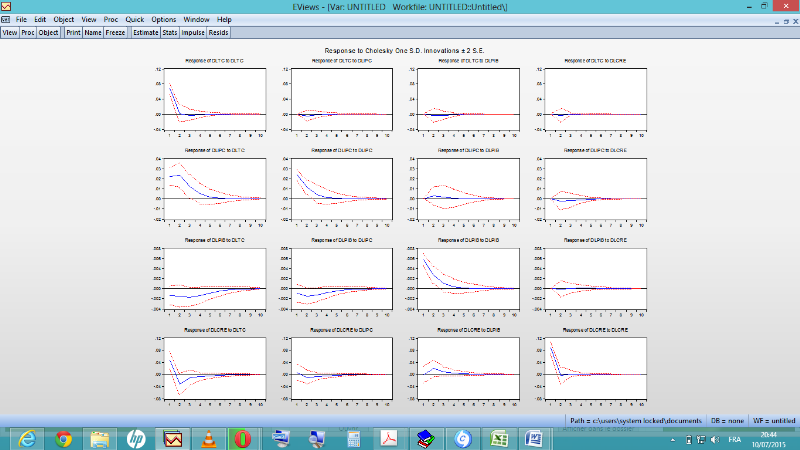Expand the View dropdown in VAR toolbar
This screenshot has height=450, width=800.
point(10,32)
